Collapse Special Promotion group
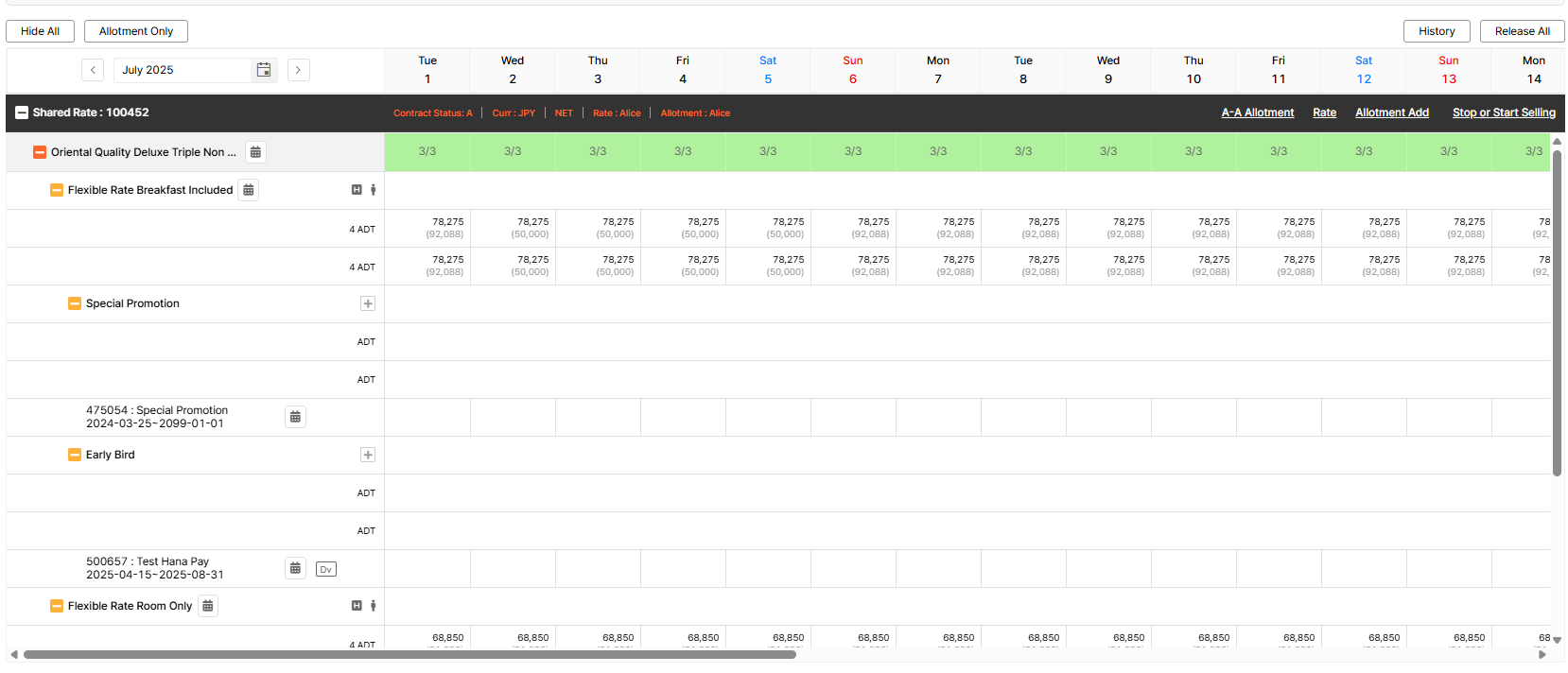This screenshot has height=673, width=1568. (75, 303)
